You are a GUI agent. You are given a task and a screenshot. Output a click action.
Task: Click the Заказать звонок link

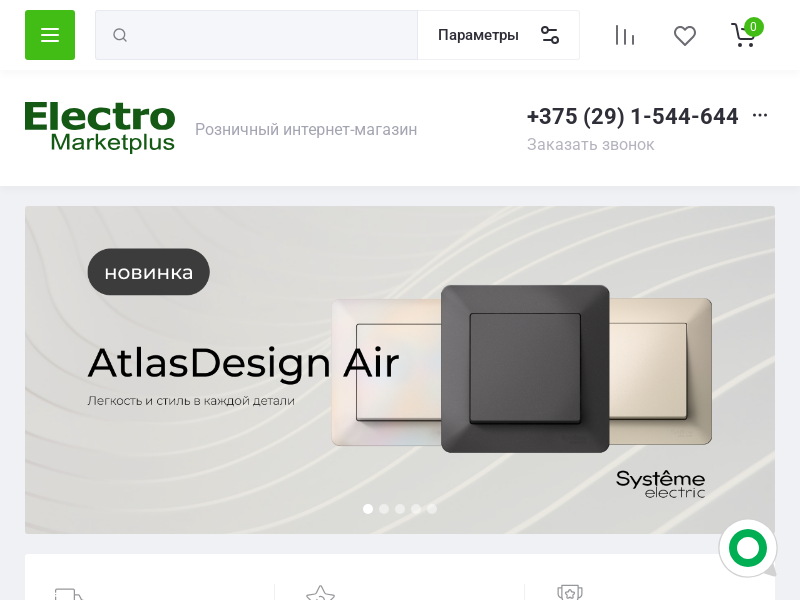point(590,145)
